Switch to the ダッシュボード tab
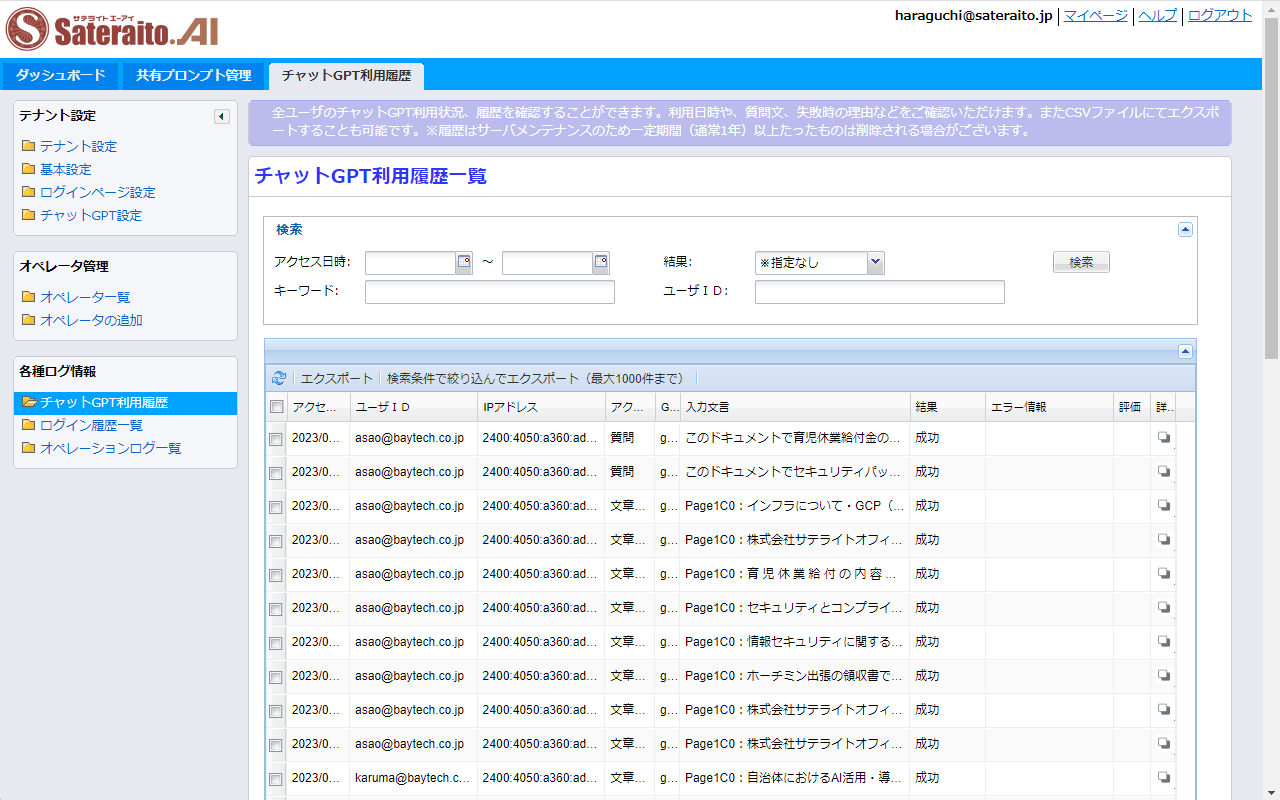This screenshot has width=1280, height=800. pyautogui.click(x=59, y=75)
